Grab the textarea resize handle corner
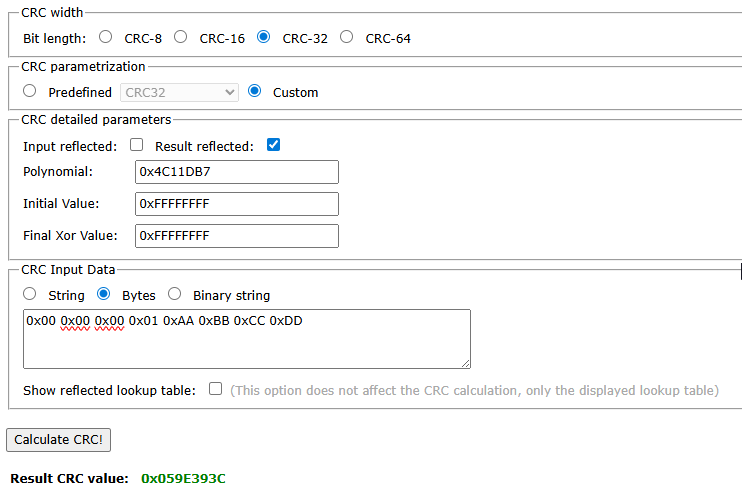Image resolution: width=742 pixels, height=499 pixels. [x=465, y=363]
